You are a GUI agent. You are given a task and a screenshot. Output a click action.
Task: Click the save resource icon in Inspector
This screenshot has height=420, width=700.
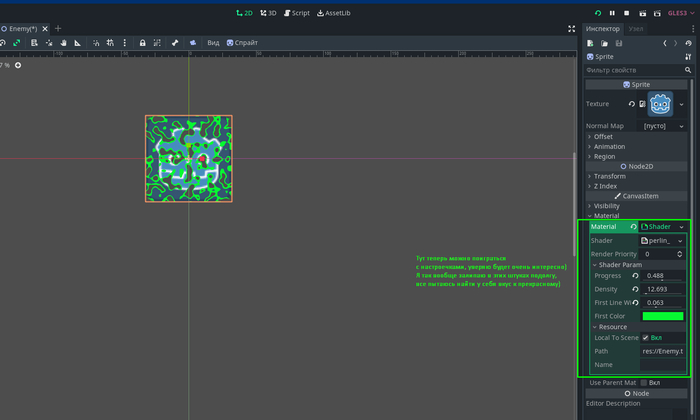click(x=619, y=43)
